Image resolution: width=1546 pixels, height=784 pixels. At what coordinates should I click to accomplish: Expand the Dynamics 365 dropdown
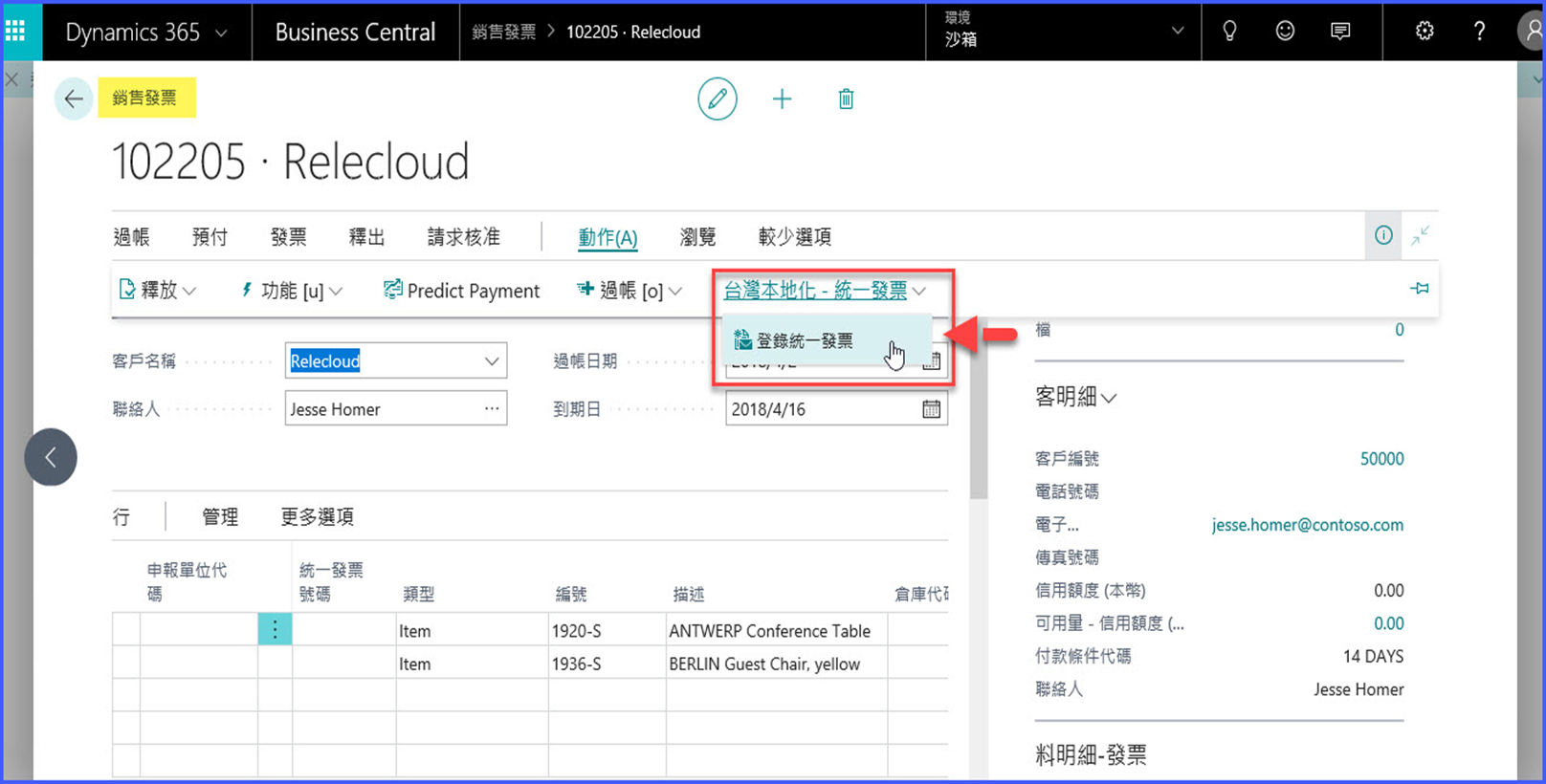pyautogui.click(x=221, y=33)
